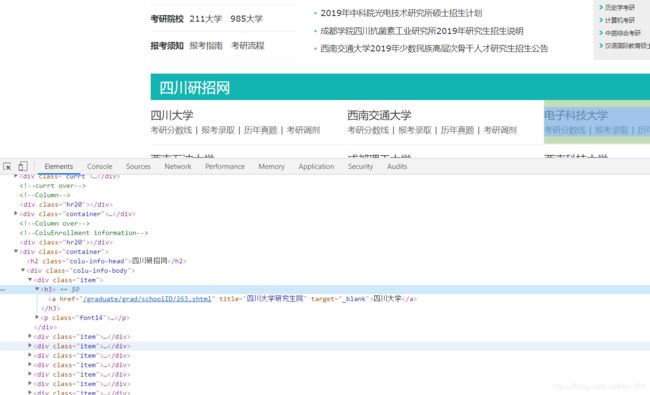Image resolution: width=650 pixels, height=395 pixels.
Task: Open 2019年中科院光电技术研究所 news link
Action: pos(401,13)
